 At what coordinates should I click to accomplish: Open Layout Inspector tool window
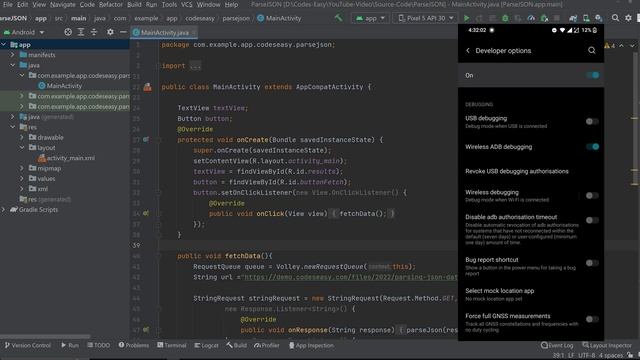pos(607,345)
